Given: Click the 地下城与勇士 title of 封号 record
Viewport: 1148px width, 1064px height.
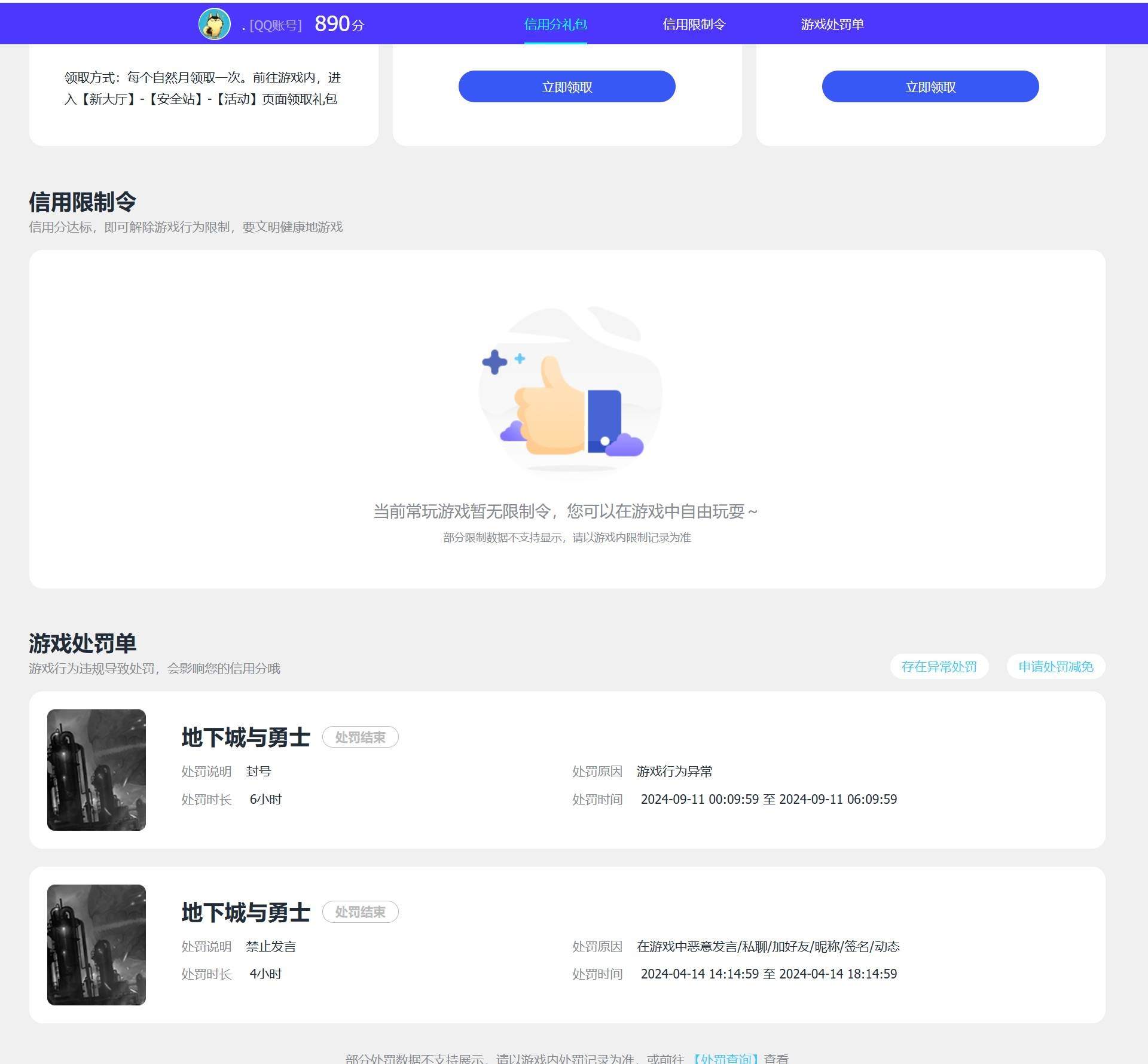Looking at the screenshot, I should 246,737.
